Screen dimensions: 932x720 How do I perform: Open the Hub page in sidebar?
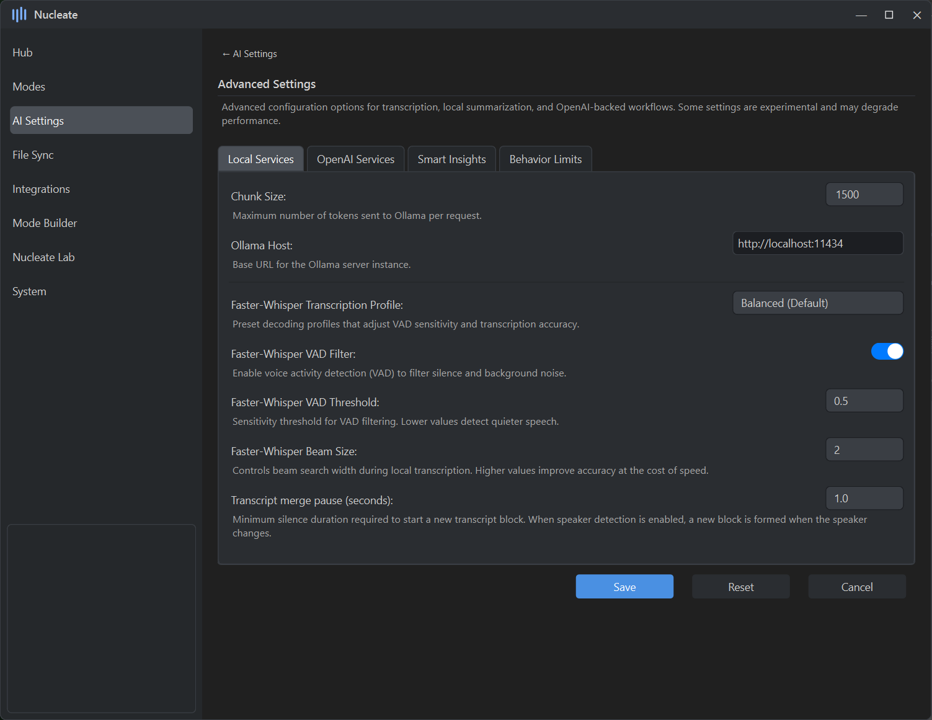click(23, 52)
